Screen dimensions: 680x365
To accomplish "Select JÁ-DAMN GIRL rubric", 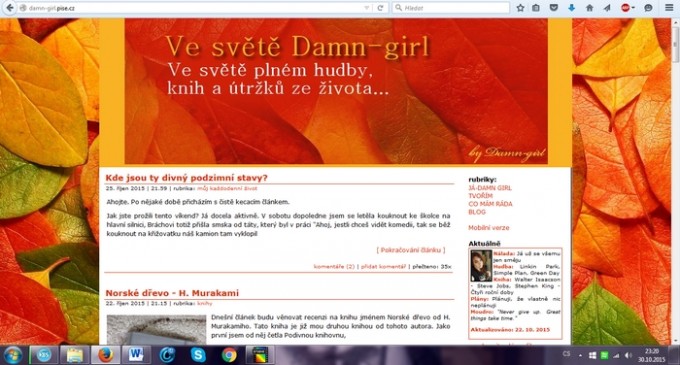I will pos(490,188).
